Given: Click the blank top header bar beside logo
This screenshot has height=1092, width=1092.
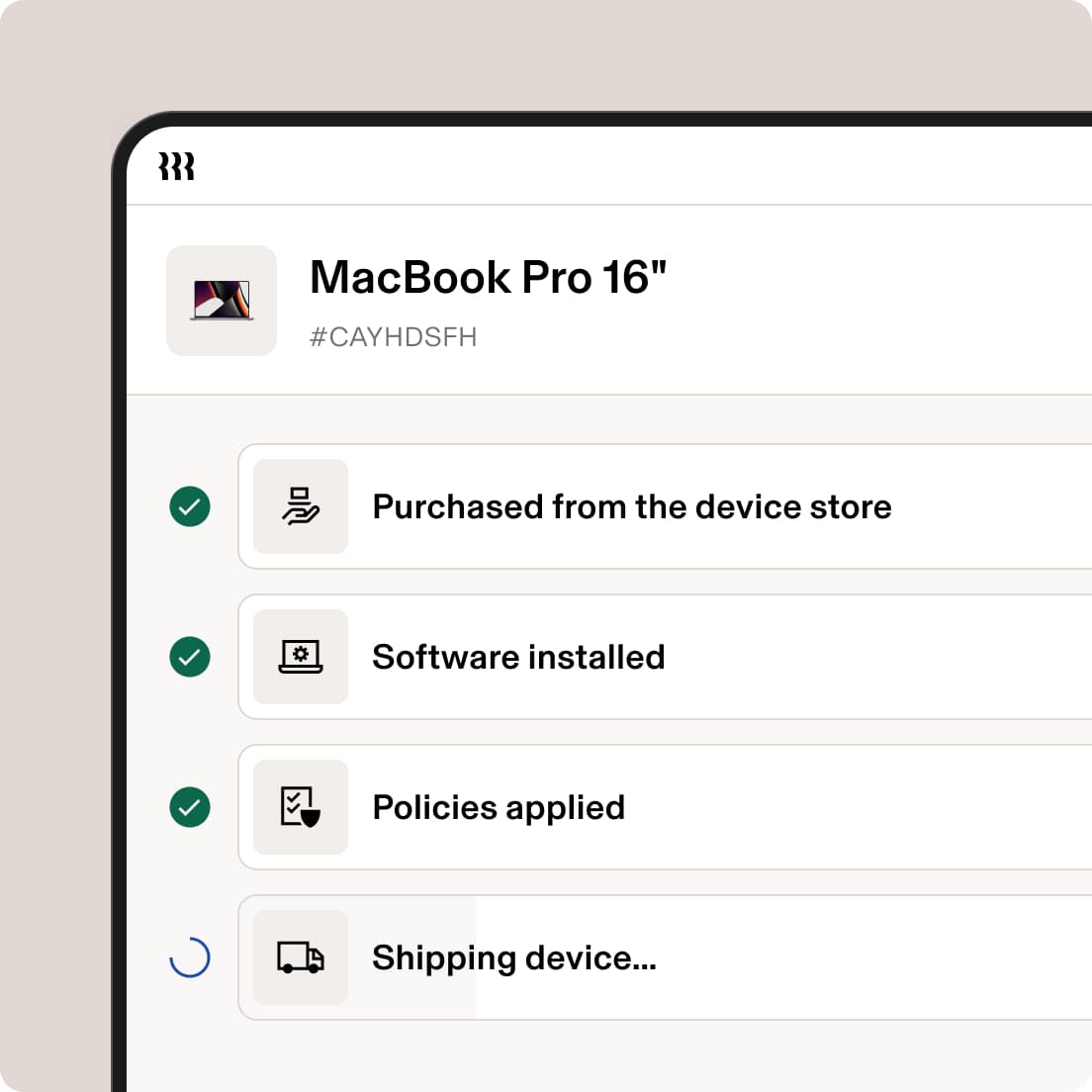Looking at the screenshot, I should tap(641, 166).
